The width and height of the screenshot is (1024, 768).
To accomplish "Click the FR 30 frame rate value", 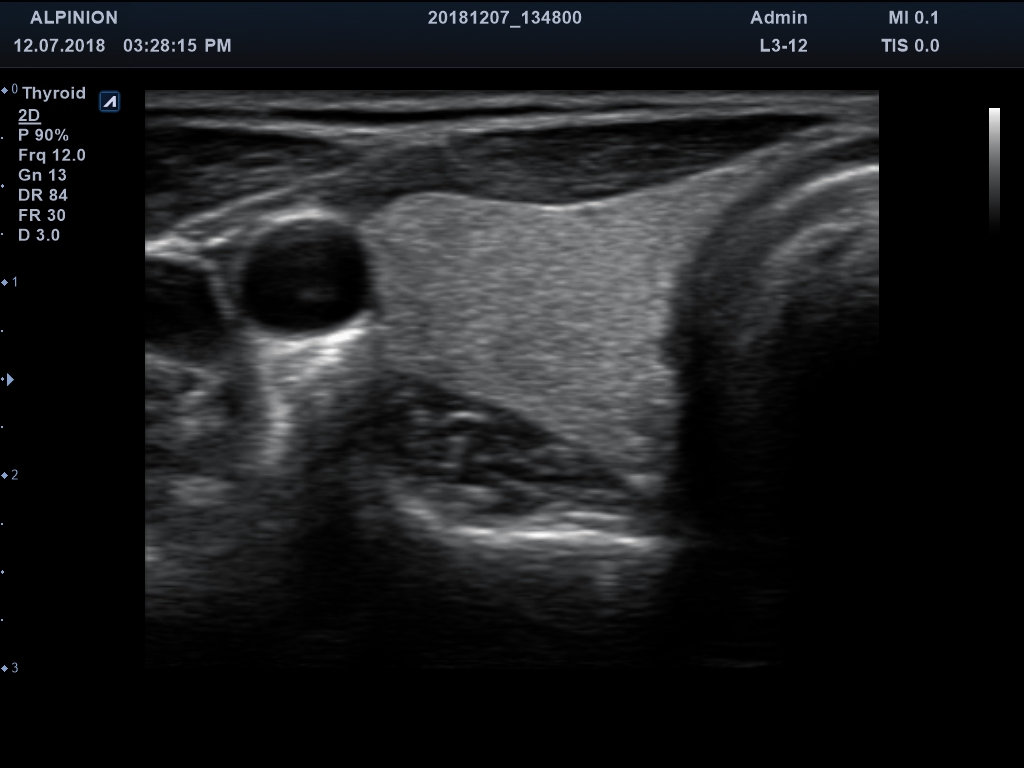I will tap(42, 215).
